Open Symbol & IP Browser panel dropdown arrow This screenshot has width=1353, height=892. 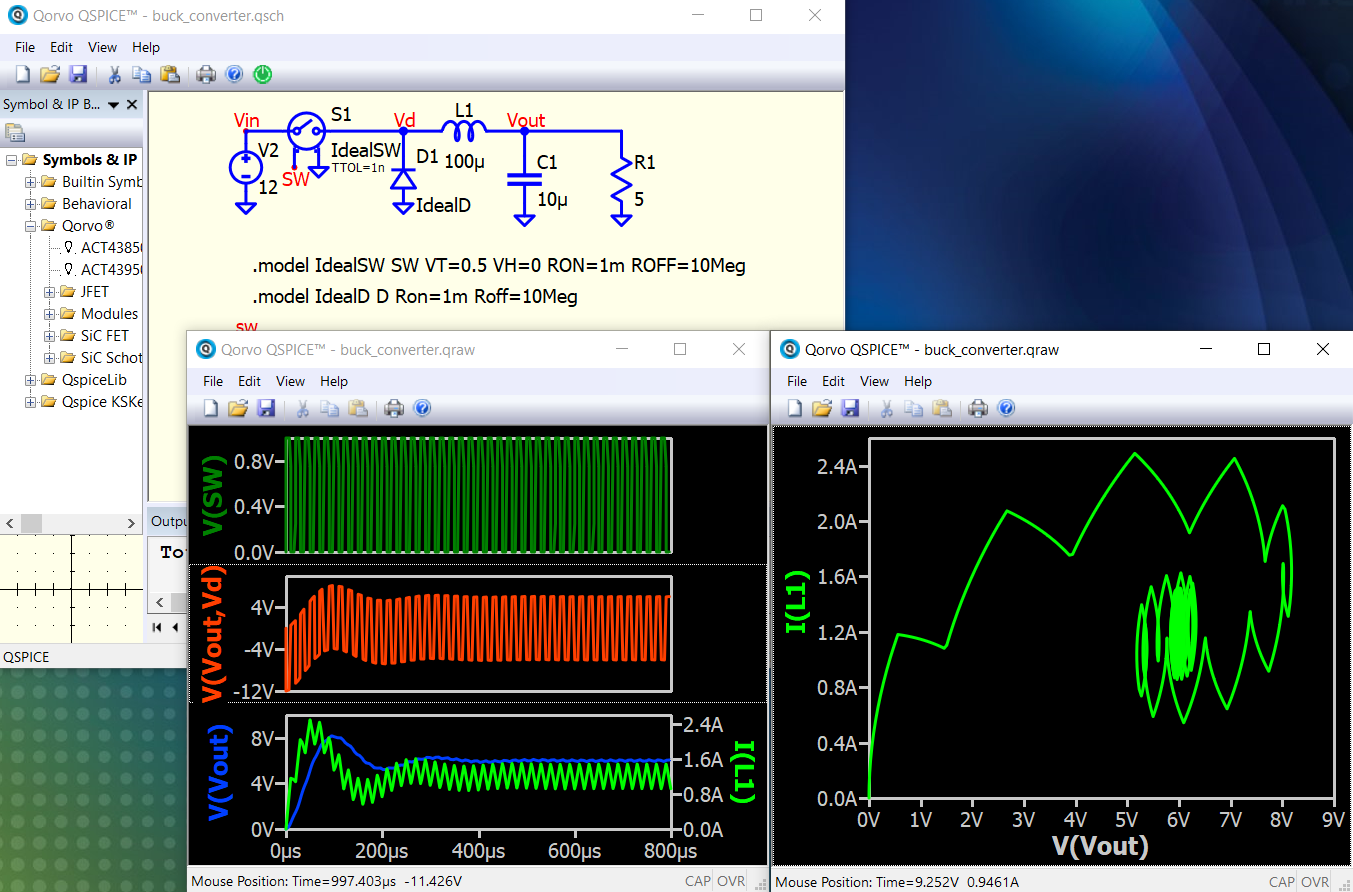point(113,104)
